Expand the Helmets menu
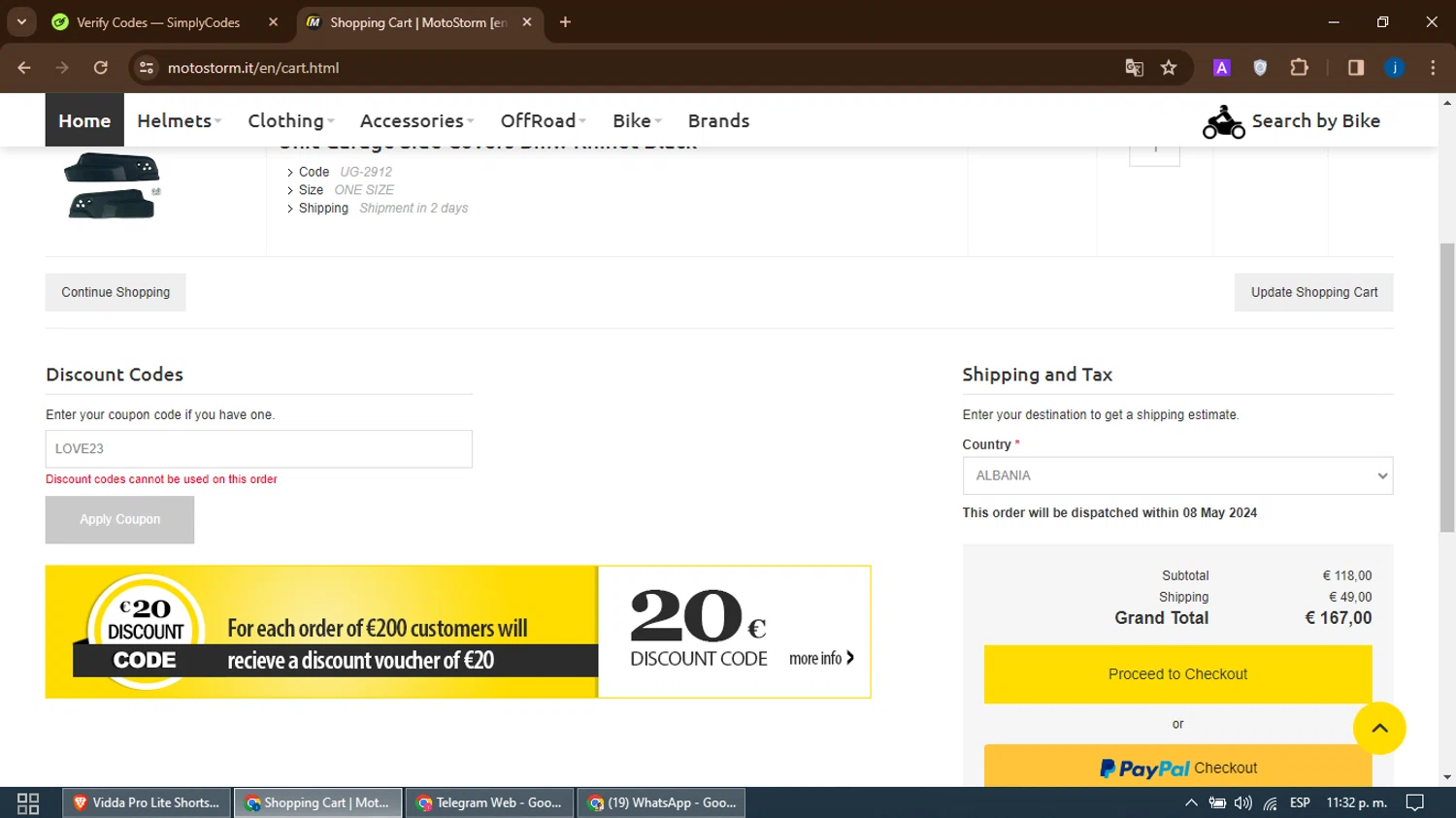This screenshot has height=818, width=1456. 179,120
